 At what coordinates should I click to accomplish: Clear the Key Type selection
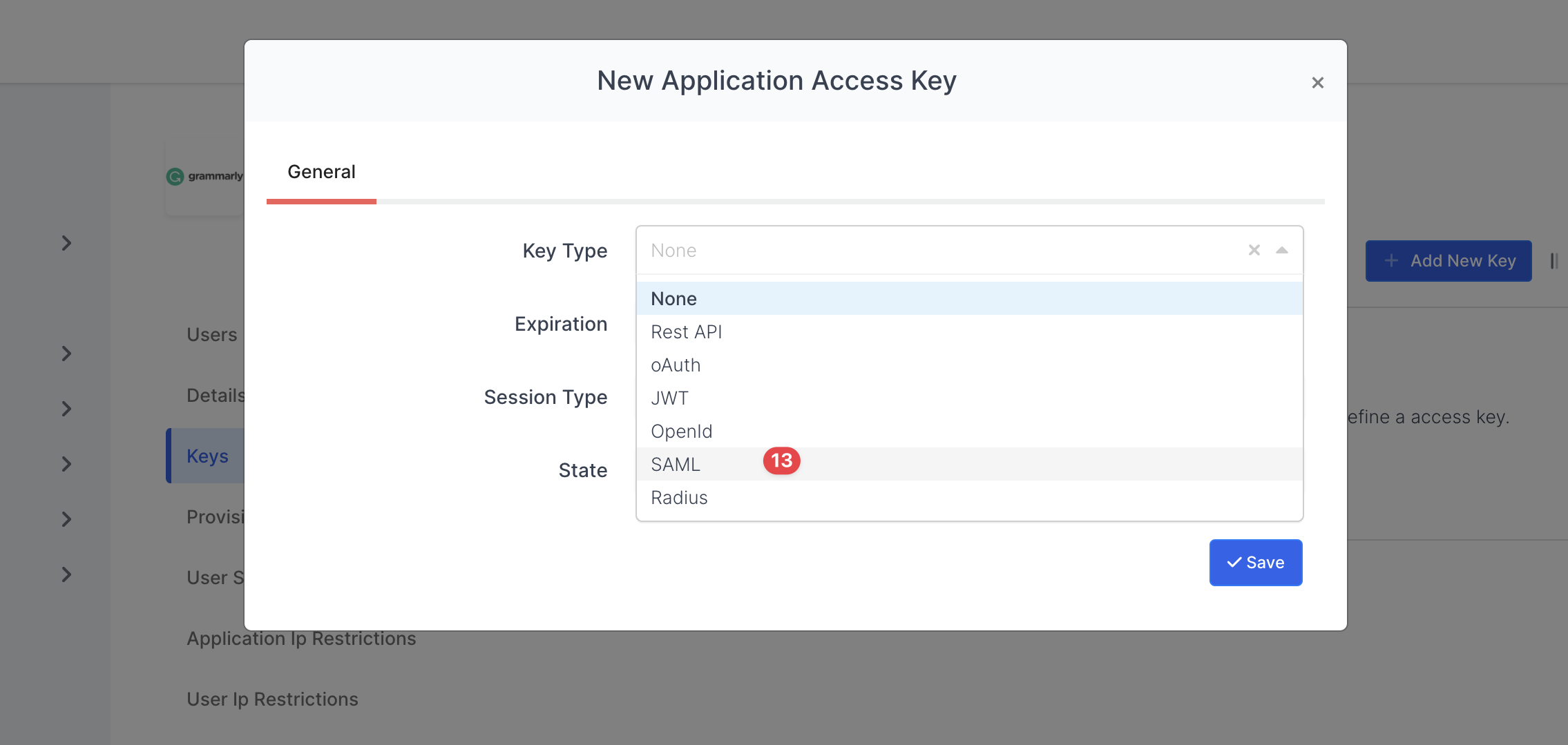[x=1254, y=250]
